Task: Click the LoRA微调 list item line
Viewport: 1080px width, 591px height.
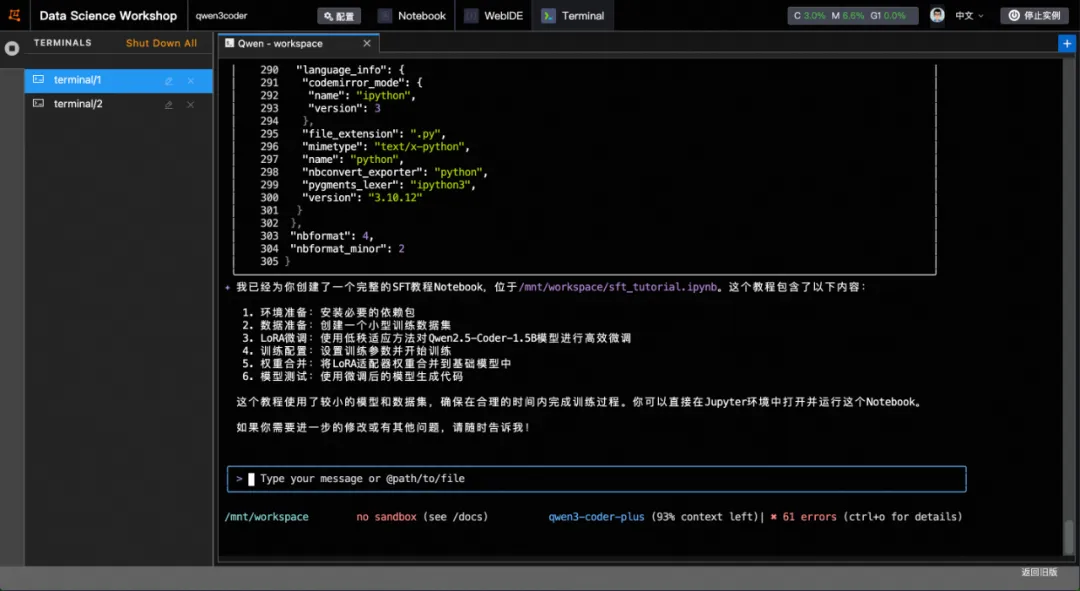Action: tap(436, 338)
